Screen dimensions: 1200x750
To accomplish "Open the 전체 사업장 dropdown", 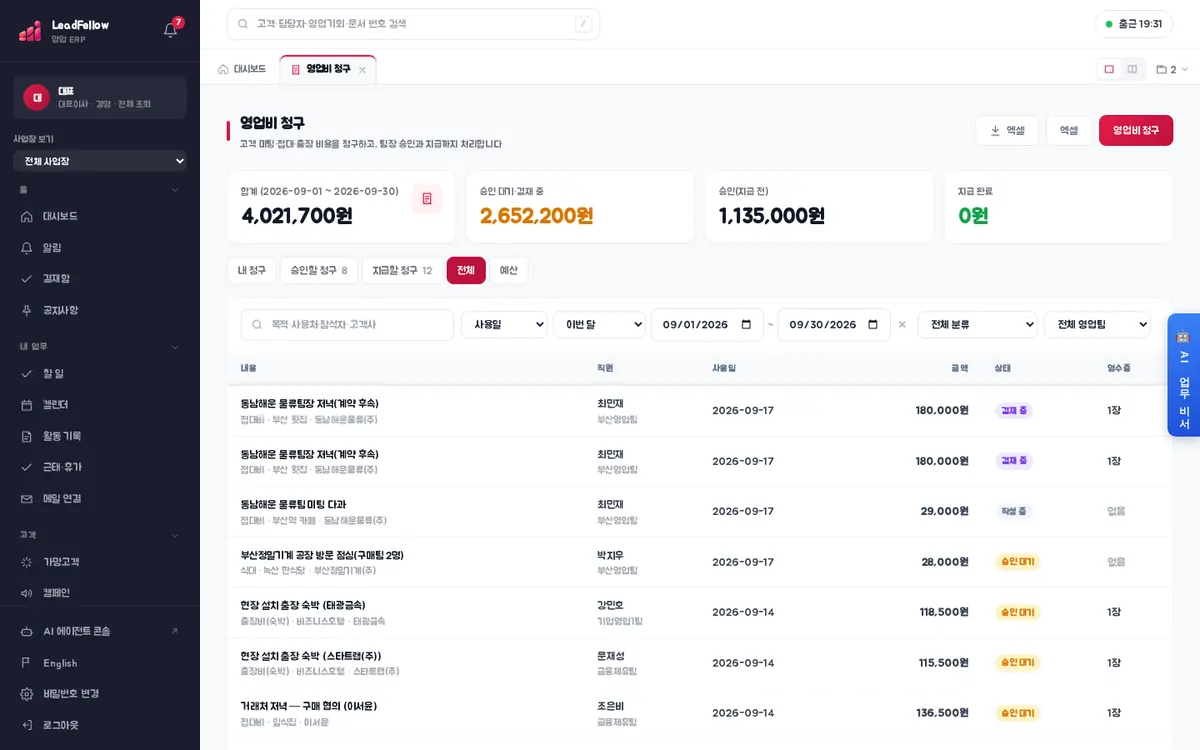I will (100, 161).
